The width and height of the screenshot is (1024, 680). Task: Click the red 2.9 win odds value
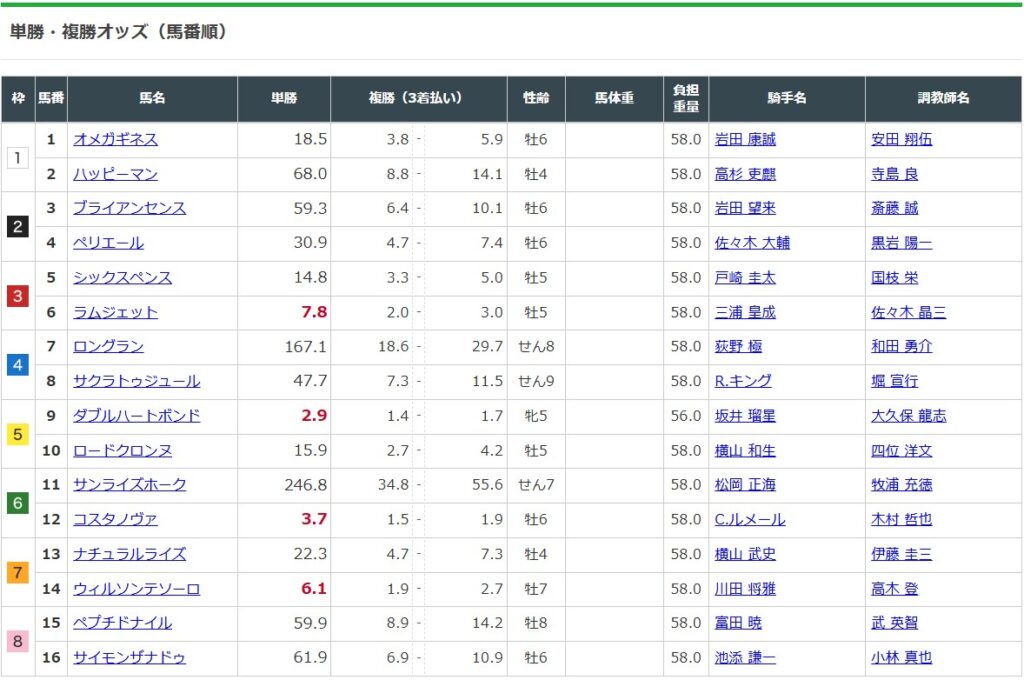(314, 416)
